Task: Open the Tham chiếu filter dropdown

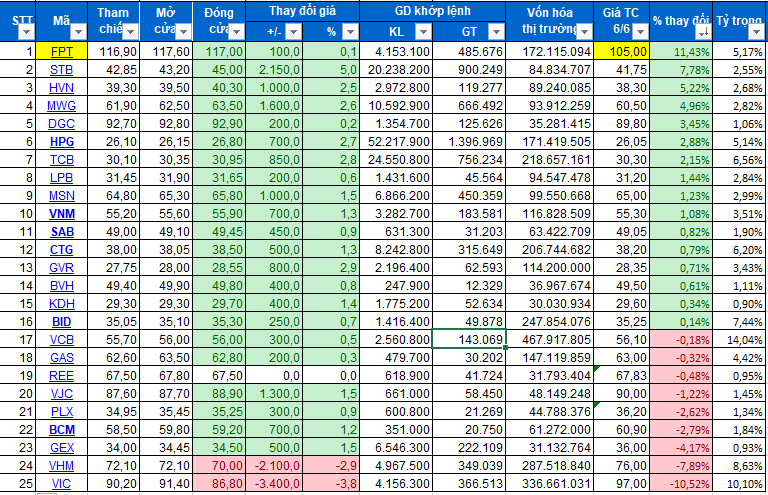Action: 130,32
